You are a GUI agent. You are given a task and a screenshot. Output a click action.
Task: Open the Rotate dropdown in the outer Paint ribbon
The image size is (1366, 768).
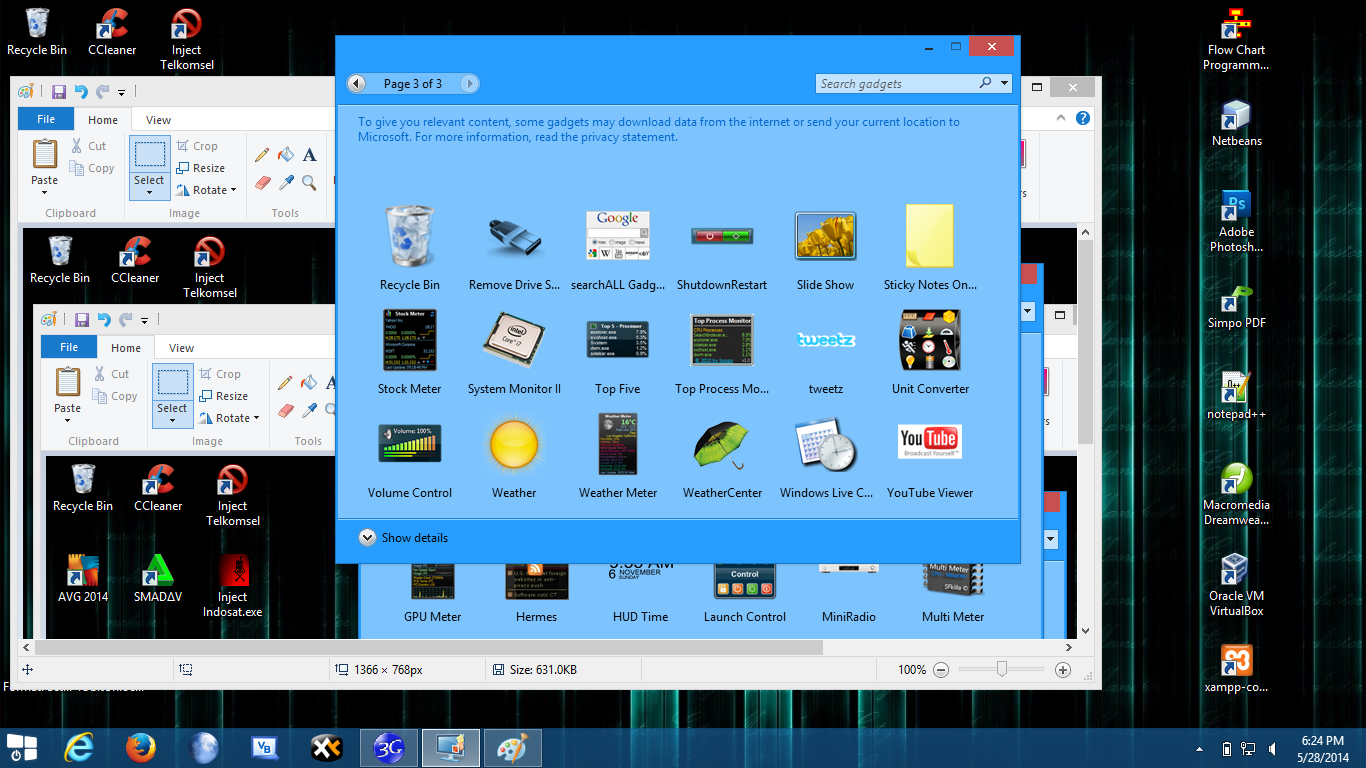pos(233,190)
